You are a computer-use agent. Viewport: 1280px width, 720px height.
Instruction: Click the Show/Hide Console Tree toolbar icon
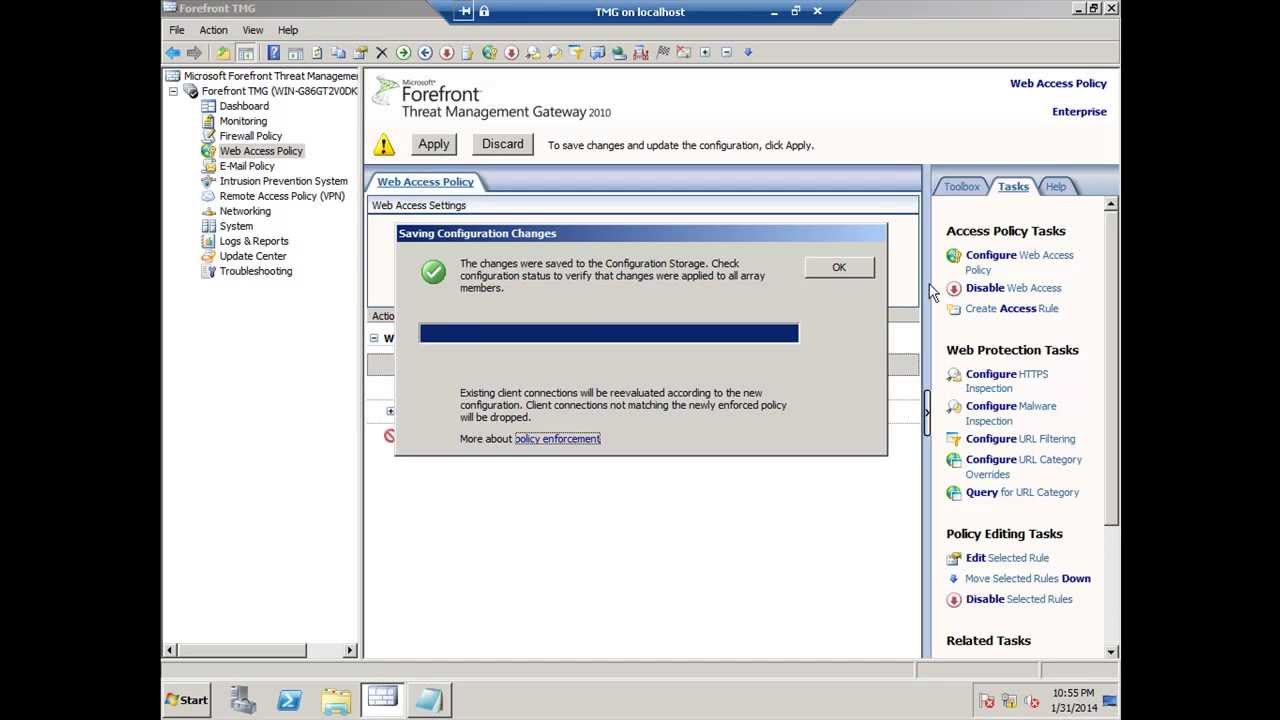[245, 53]
